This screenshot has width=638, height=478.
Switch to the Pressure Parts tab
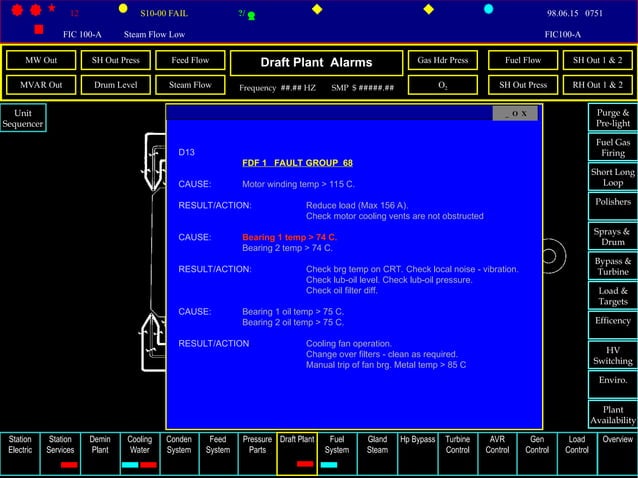point(257,454)
